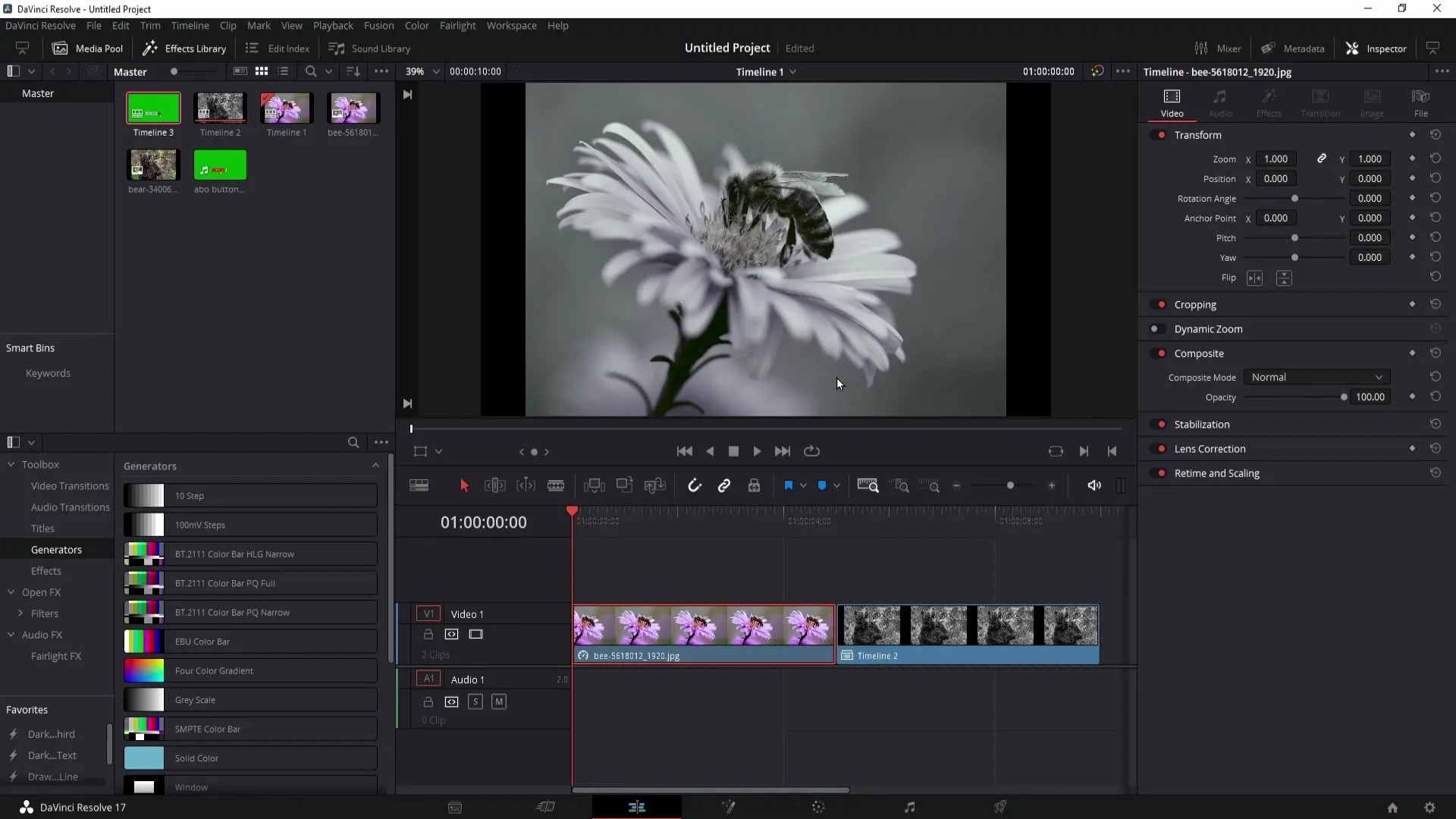The image size is (1456, 819).
Task: Open the Fairlight page music note icon
Action: (x=909, y=807)
